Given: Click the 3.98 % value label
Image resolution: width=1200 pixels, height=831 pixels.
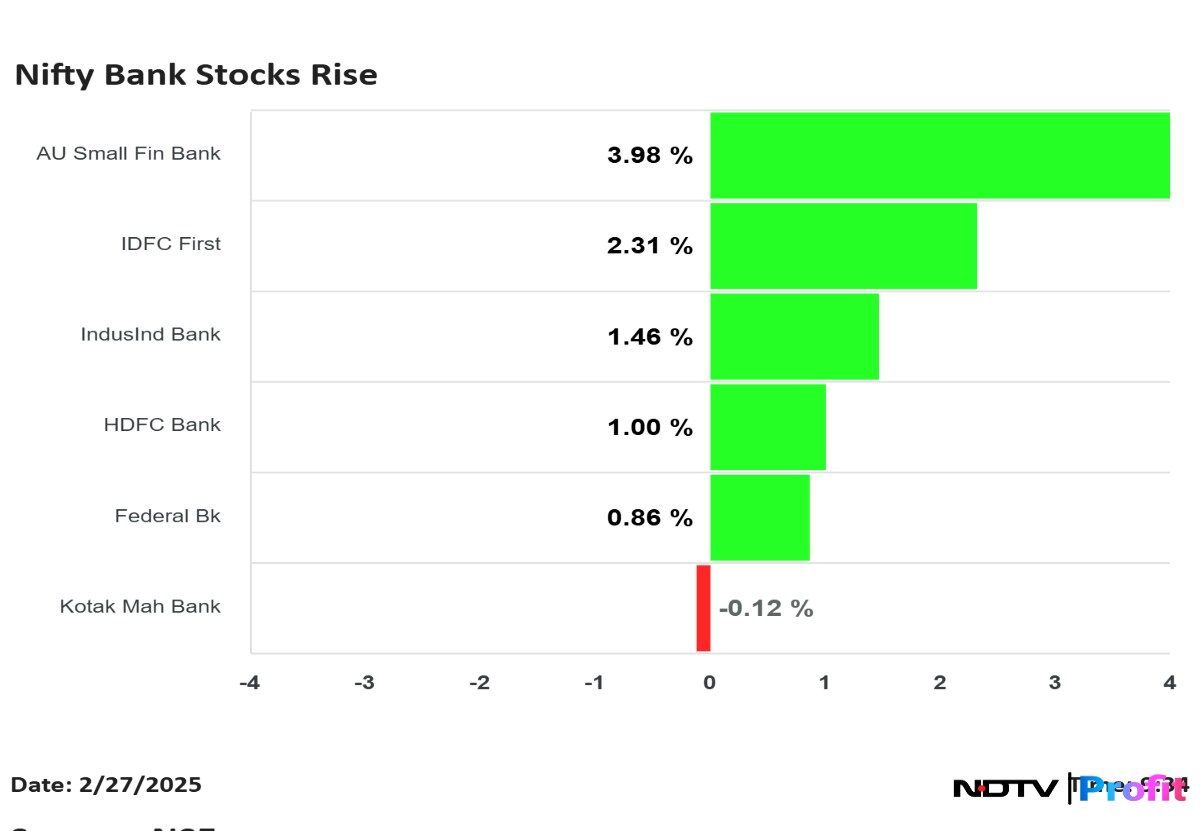Looking at the screenshot, I should [650, 155].
